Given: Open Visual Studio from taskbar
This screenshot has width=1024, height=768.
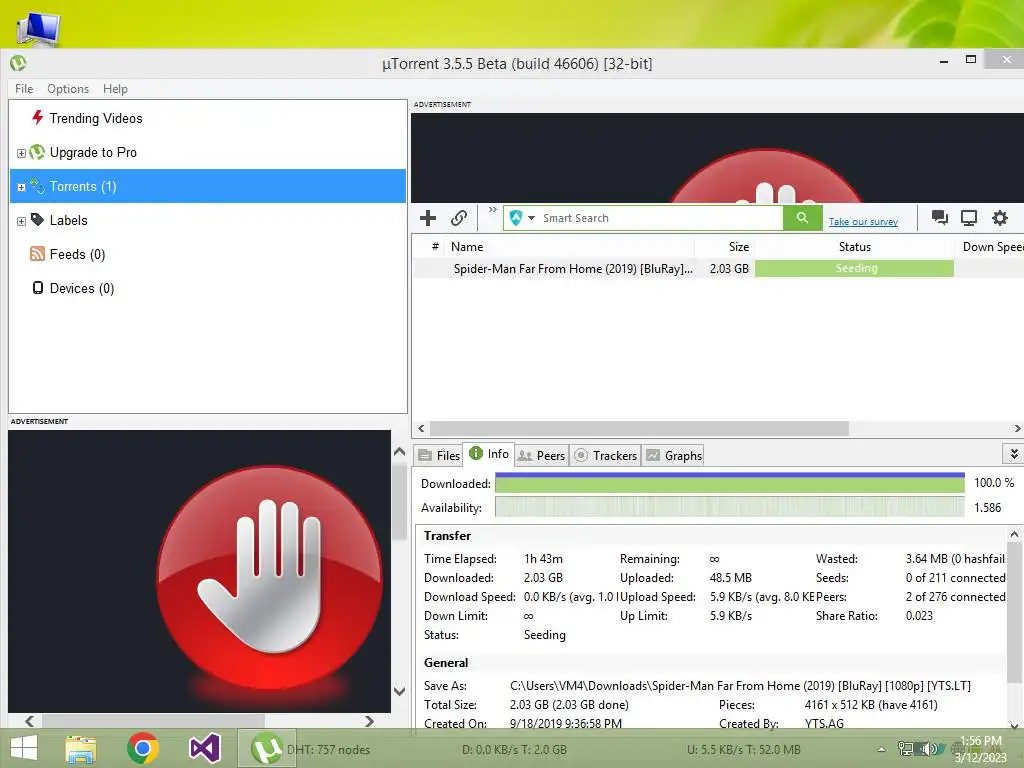Looking at the screenshot, I should pyautogui.click(x=204, y=748).
